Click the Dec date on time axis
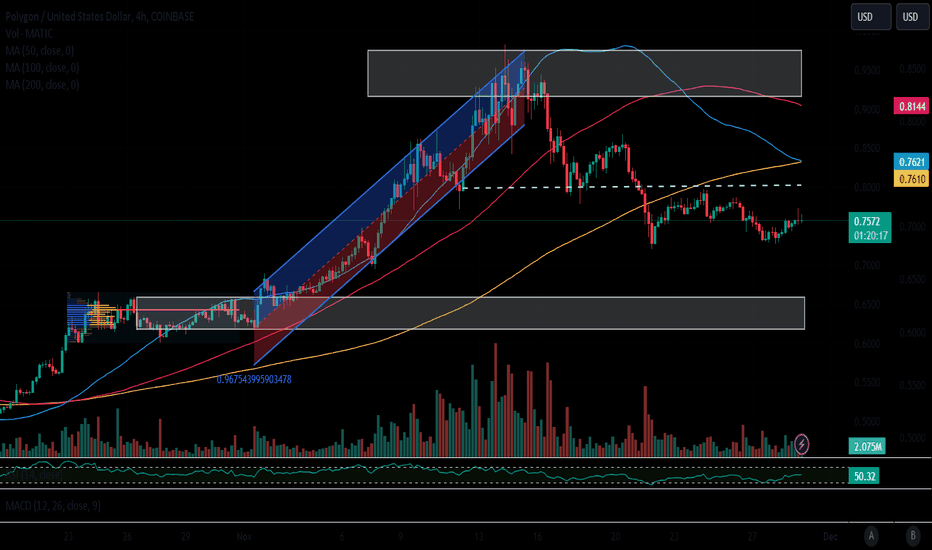This screenshot has height=550, width=932. click(830, 536)
